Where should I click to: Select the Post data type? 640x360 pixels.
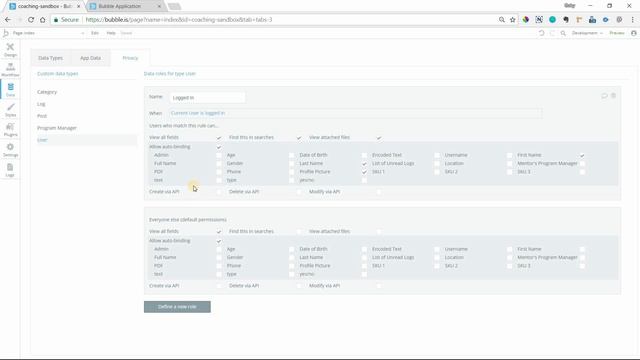click(x=42, y=116)
